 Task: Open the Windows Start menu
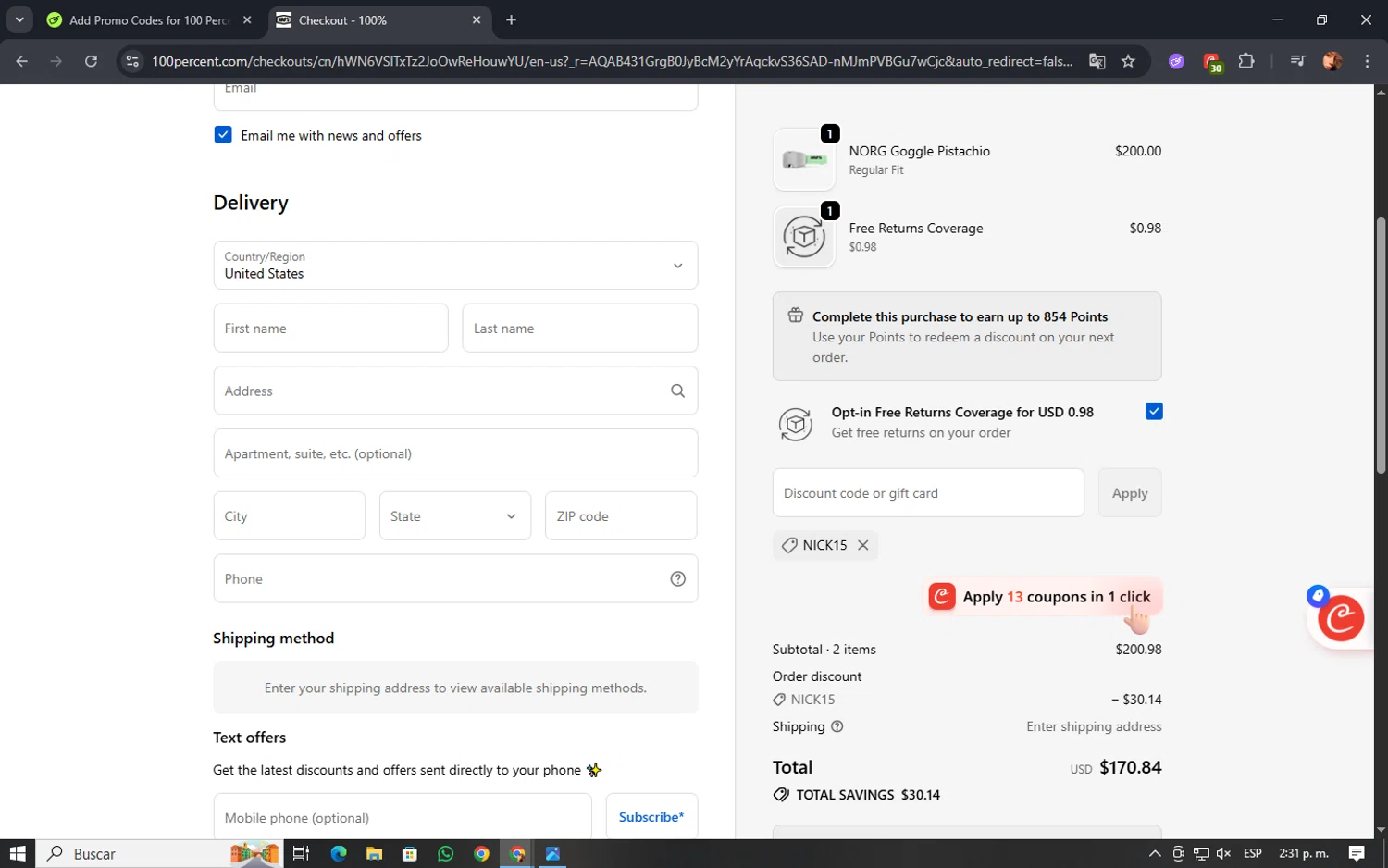pos(17,853)
